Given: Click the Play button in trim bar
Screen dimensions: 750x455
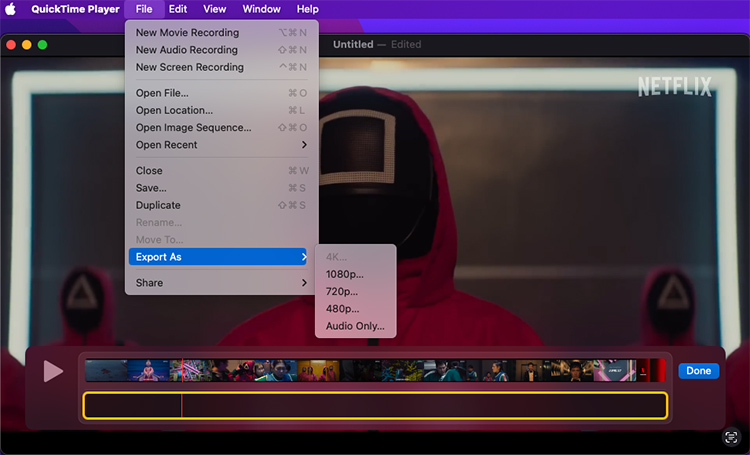Looking at the screenshot, I should point(53,371).
